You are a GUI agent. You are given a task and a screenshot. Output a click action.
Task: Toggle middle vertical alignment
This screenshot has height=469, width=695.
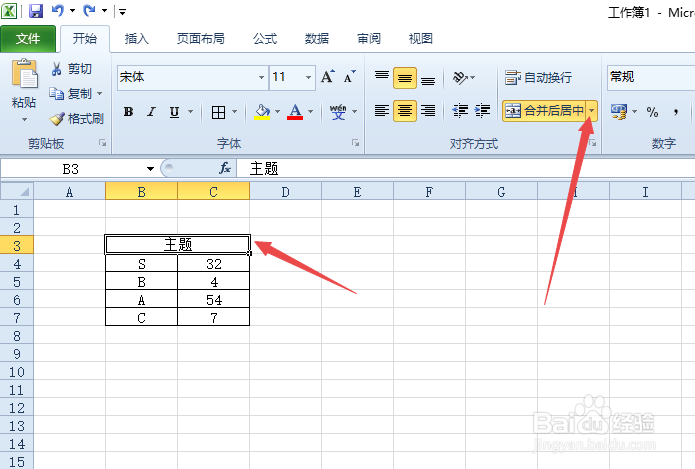pyautogui.click(x=405, y=78)
